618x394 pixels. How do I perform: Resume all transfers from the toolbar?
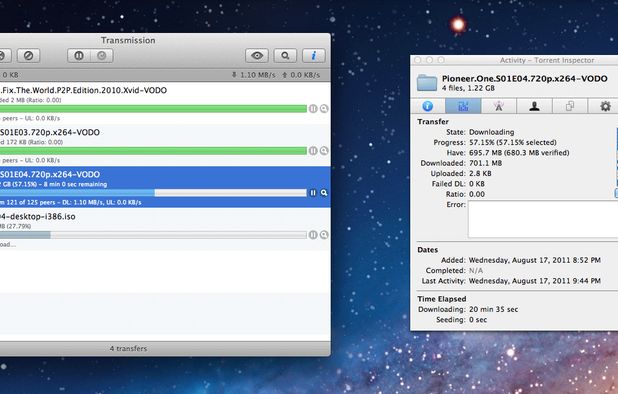(x=102, y=56)
